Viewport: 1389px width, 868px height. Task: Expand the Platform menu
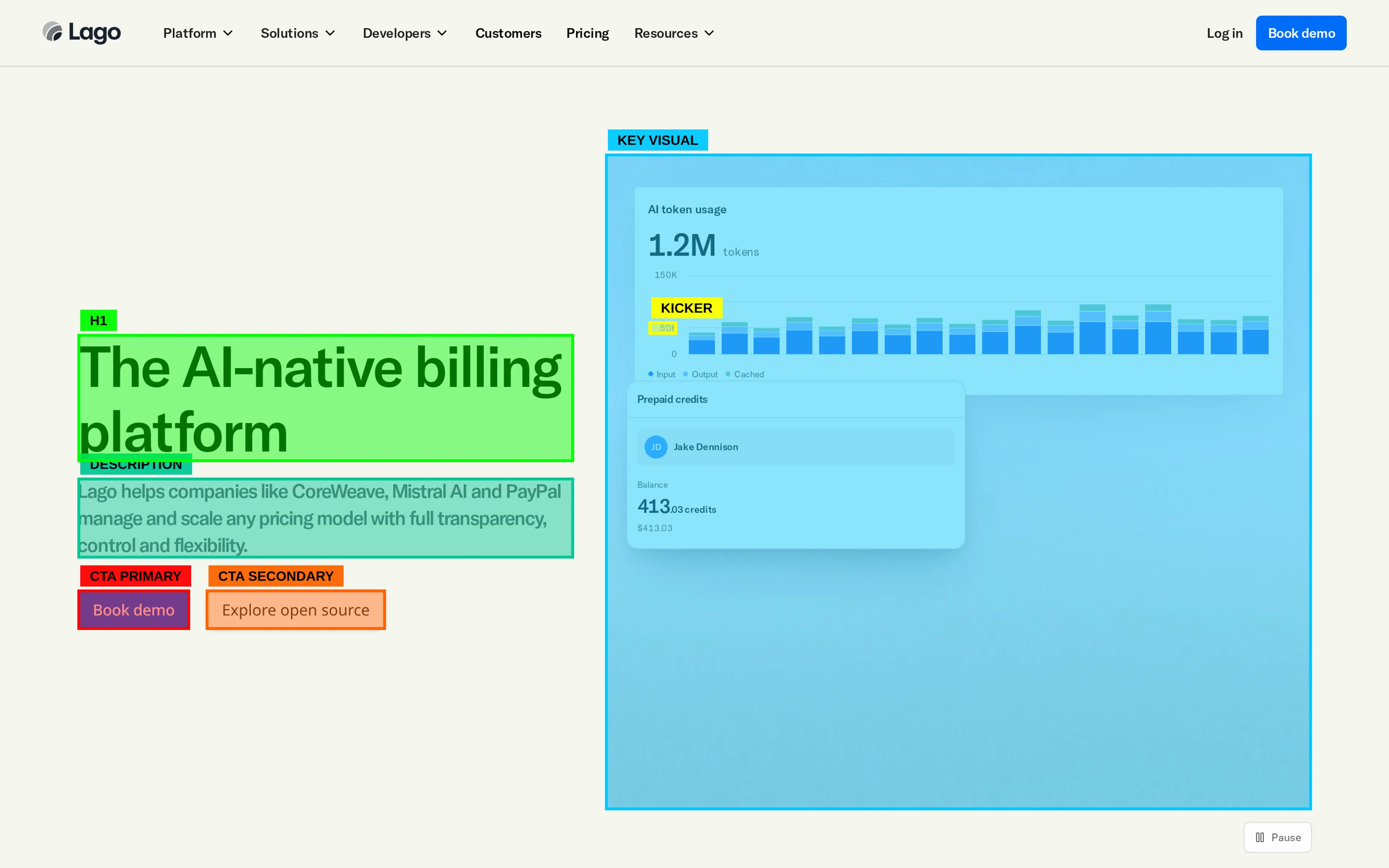pyautogui.click(x=198, y=33)
